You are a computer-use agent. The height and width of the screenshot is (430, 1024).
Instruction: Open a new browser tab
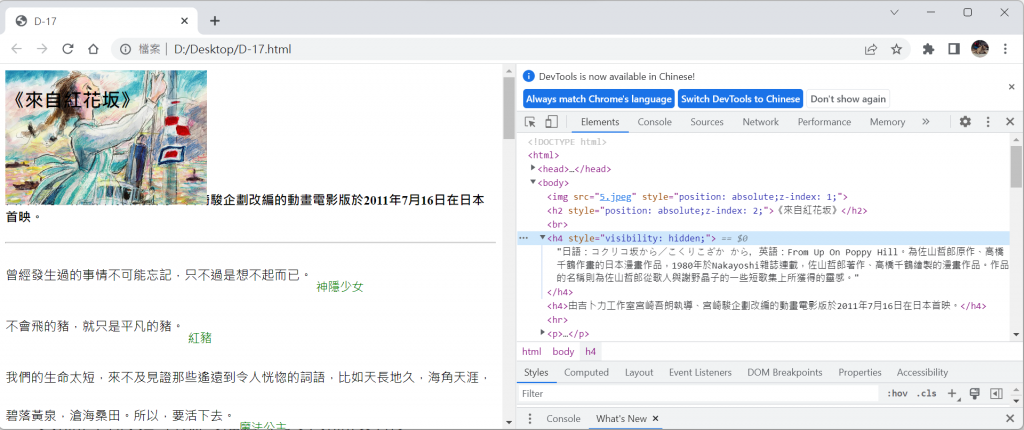point(215,21)
